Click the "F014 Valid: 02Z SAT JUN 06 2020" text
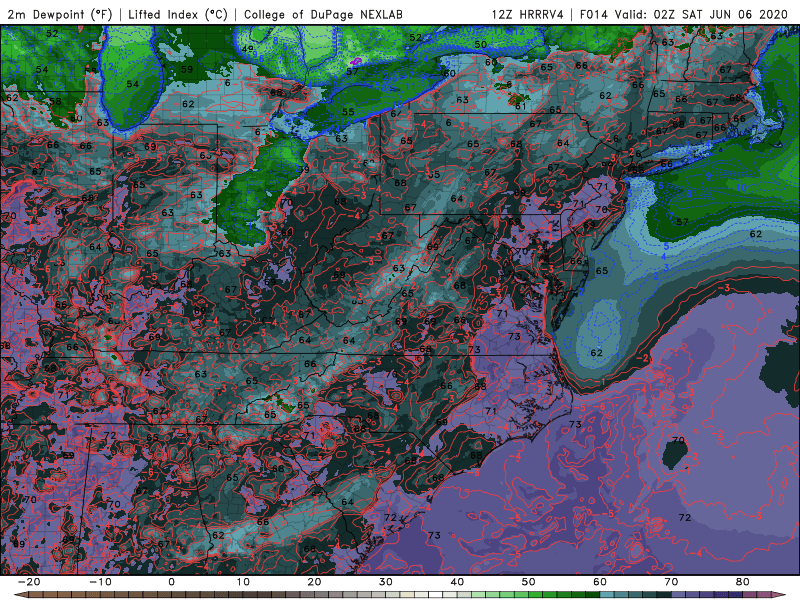 tap(684, 15)
